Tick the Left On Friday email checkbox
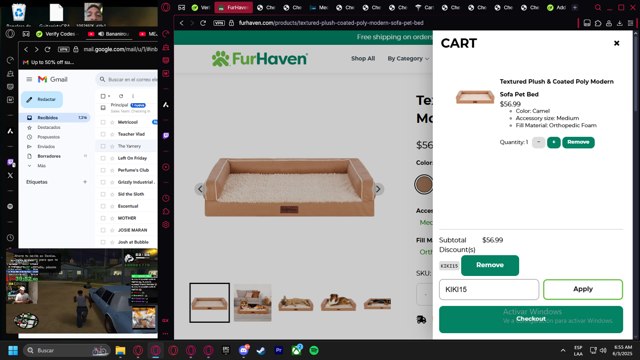 click(103, 158)
